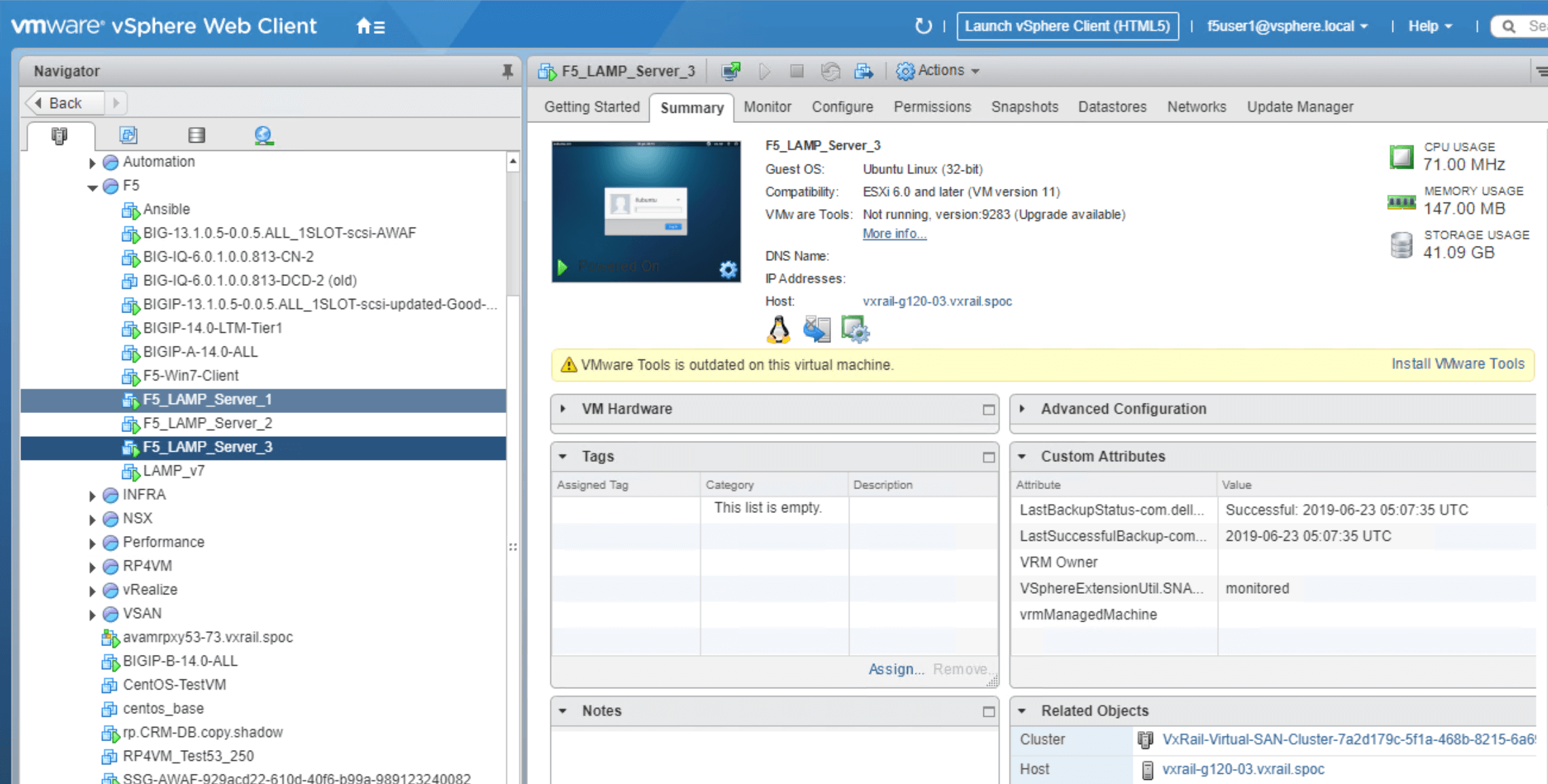Open the Snapshots tab
This screenshot has width=1548, height=784.
tap(1024, 107)
